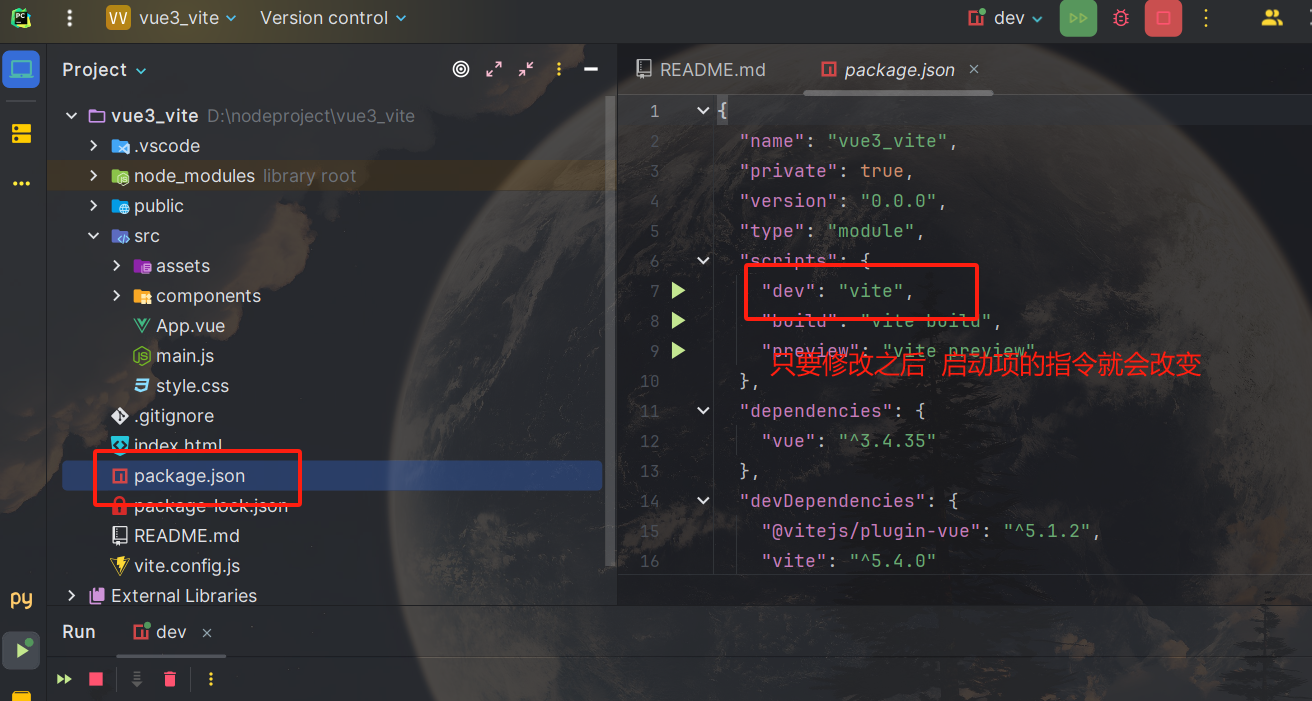Click Expand All in Project panel
Screen dimensions: 1312x701
(x=494, y=69)
